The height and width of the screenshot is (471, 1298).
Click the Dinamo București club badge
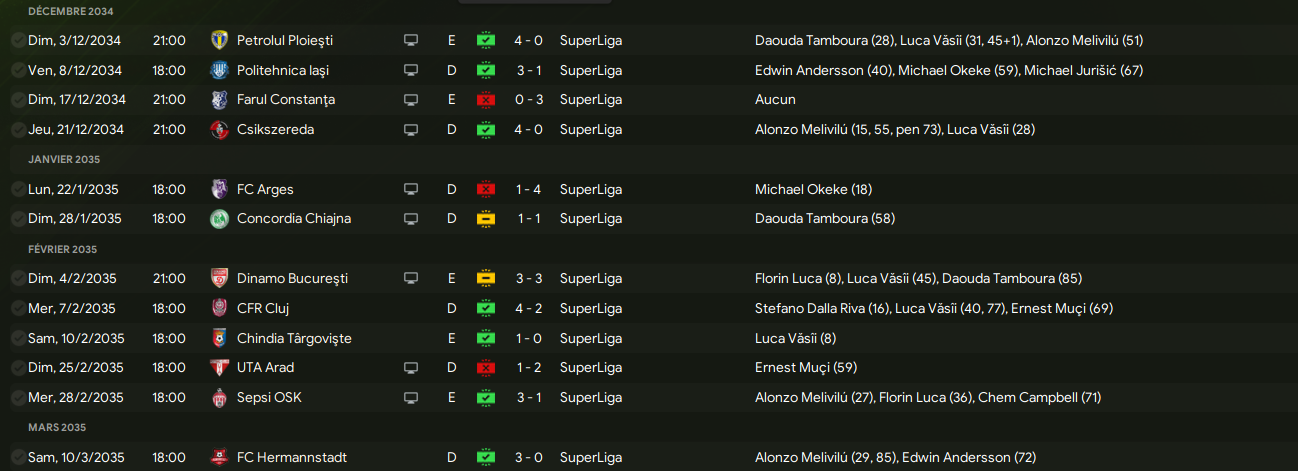click(x=220, y=278)
